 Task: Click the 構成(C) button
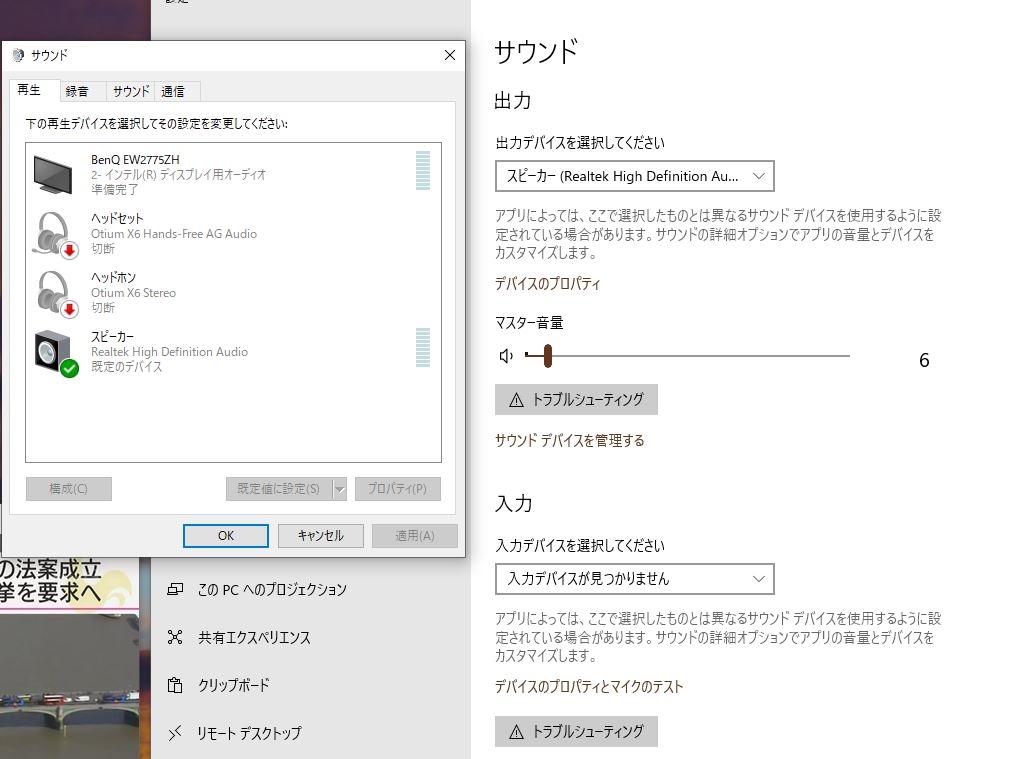coord(68,489)
